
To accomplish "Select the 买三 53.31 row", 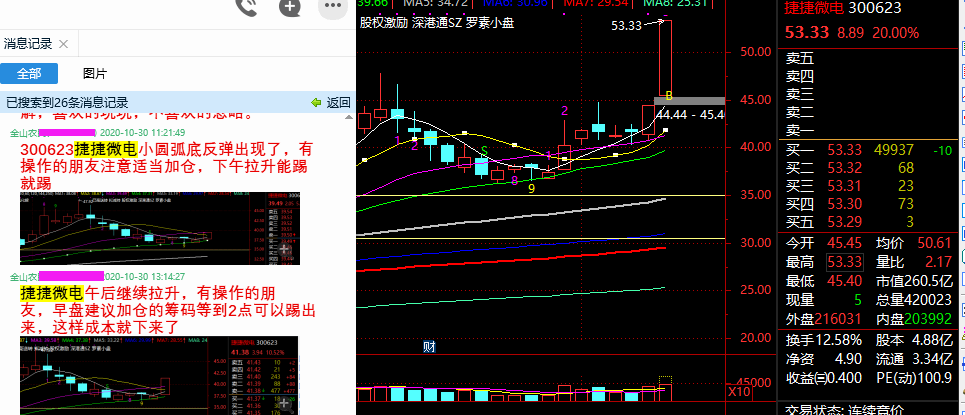I will pos(869,185).
